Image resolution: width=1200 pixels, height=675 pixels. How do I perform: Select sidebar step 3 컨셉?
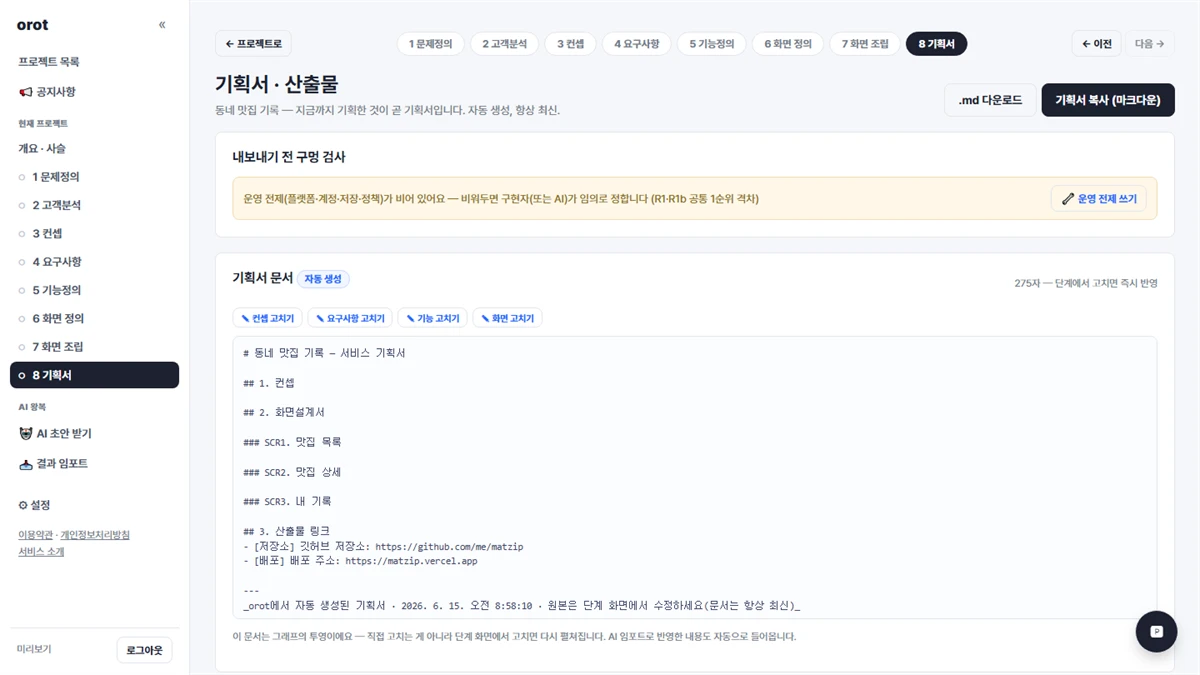(x=94, y=233)
